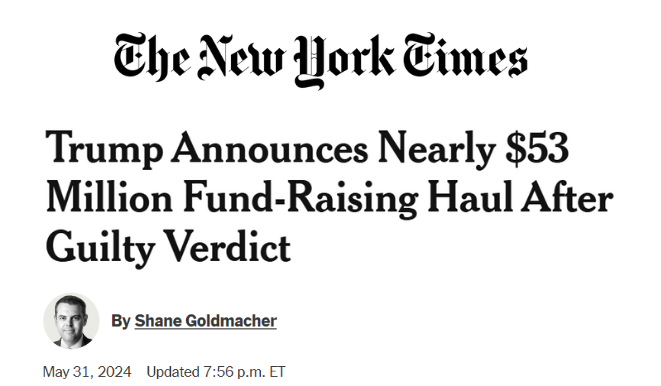Click the Updated 7:56 p.m. ET timestamp
The height and width of the screenshot is (386, 661).
216,372
